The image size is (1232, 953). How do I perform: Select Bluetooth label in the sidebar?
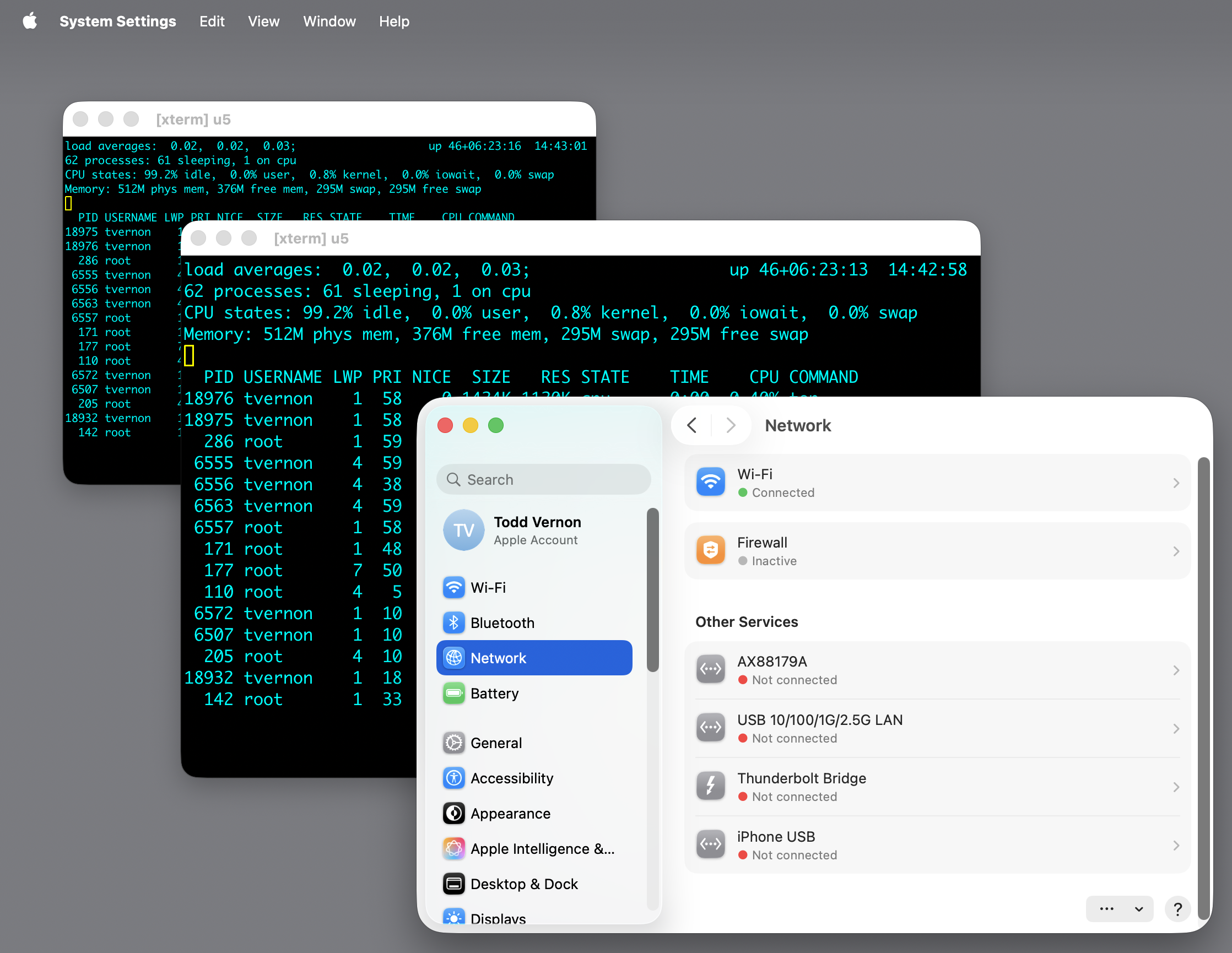[x=502, y=622]
